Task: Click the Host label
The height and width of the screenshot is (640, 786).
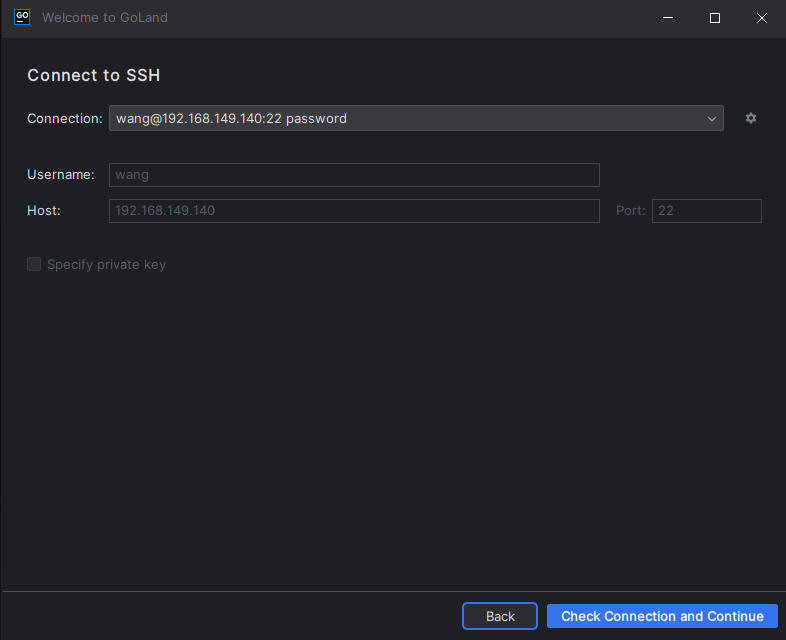Action: pyautogui.click(x=44, y=210)
